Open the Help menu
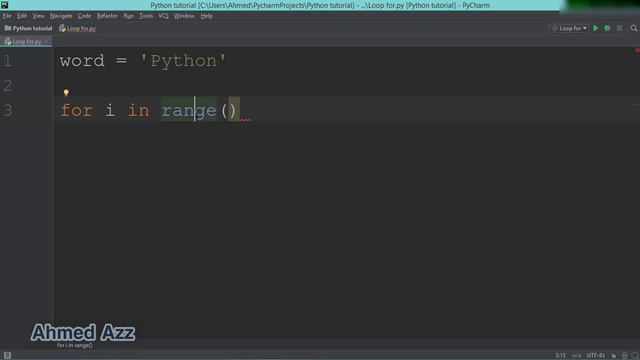Image resolution: width=640 pixels, height=360 pixels. click(207, 16)
